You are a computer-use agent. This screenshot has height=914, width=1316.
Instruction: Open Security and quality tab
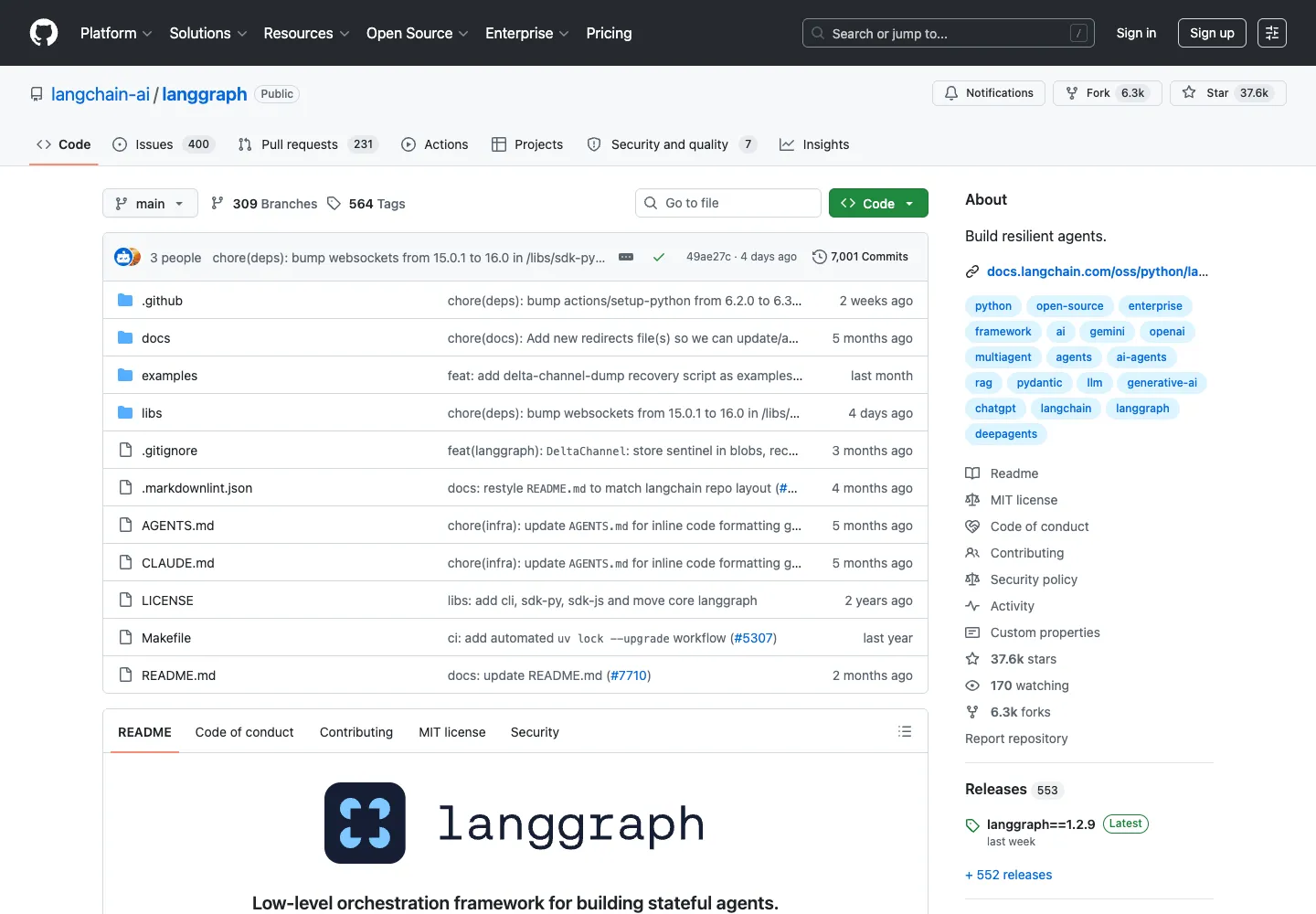672,144
